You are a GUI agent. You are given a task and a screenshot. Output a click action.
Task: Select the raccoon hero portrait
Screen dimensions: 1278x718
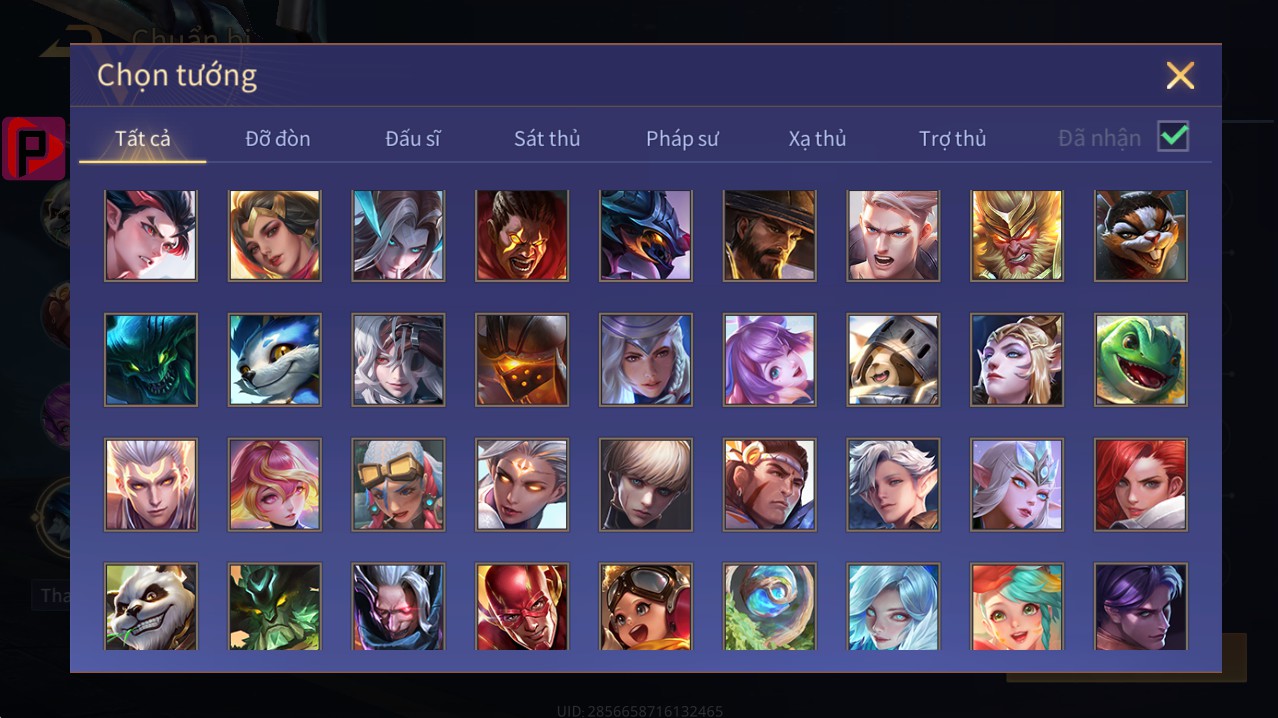tap(1141, 236)
